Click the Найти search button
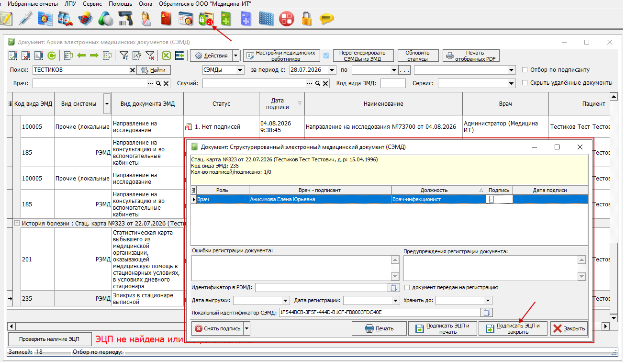The width and height of the screenshot is (624, 363). (154, 70)
